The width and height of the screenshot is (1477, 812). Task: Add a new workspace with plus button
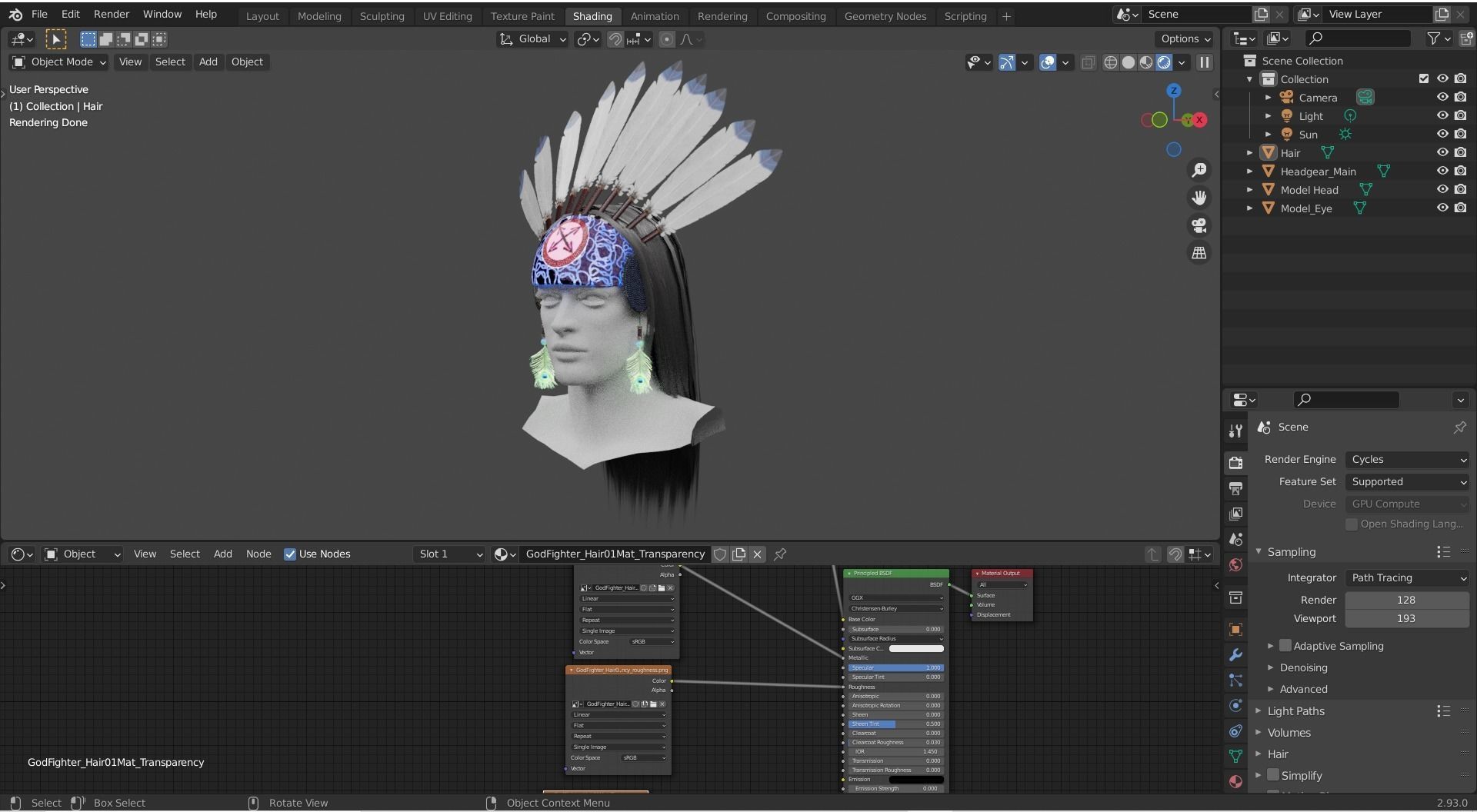[x=1006, y=16]
